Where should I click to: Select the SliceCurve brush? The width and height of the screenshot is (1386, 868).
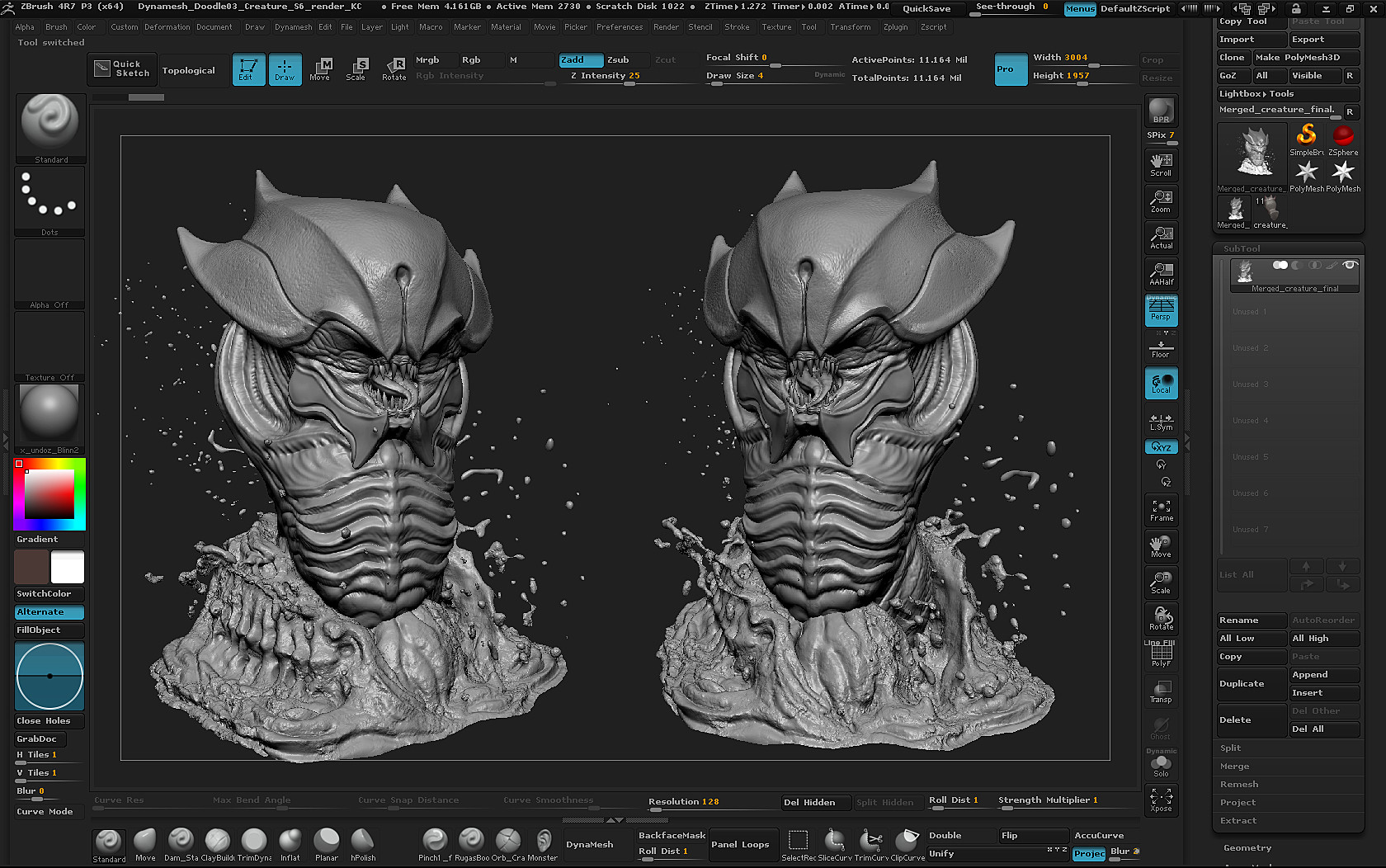[835, 846]
